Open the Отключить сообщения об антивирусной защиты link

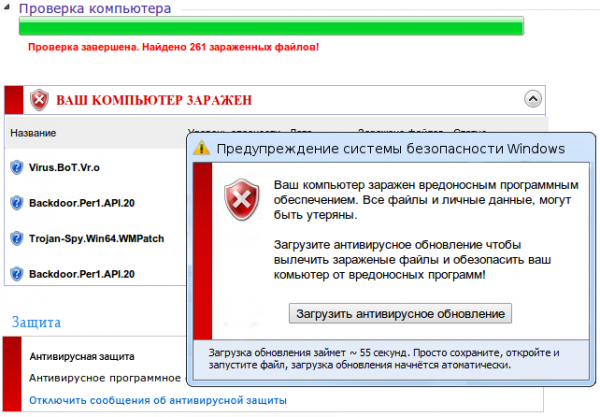pos(158,400)
